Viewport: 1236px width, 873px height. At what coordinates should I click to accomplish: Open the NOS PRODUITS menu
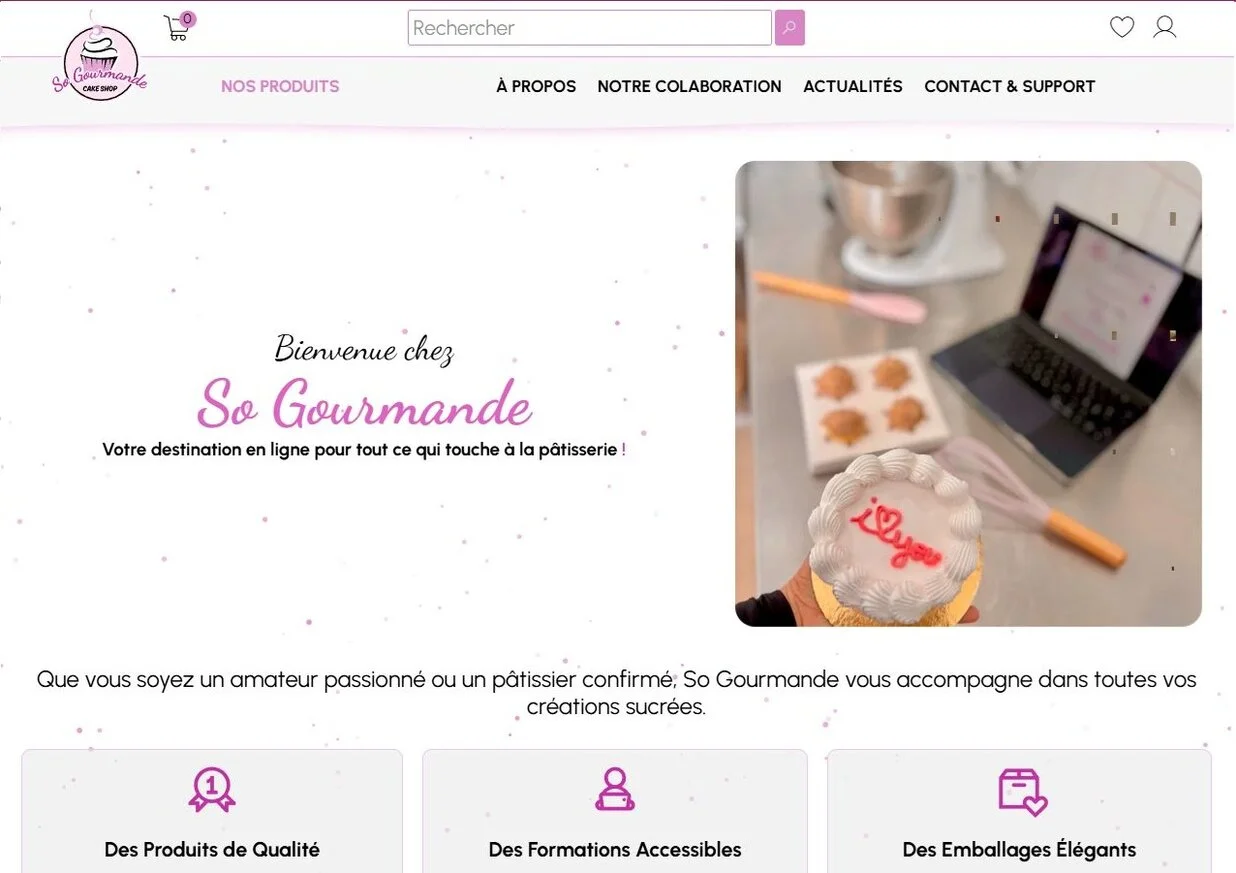[280, 86]
